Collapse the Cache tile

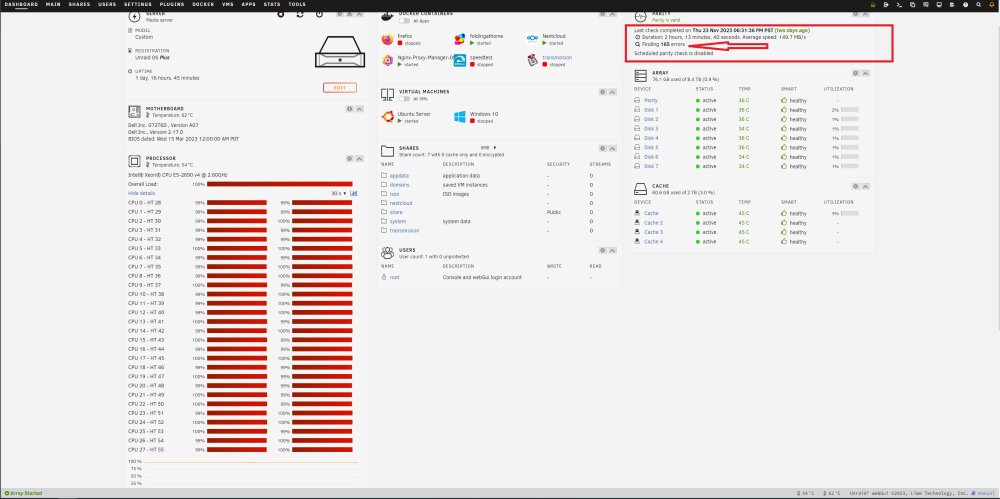(x=865, y=186)
